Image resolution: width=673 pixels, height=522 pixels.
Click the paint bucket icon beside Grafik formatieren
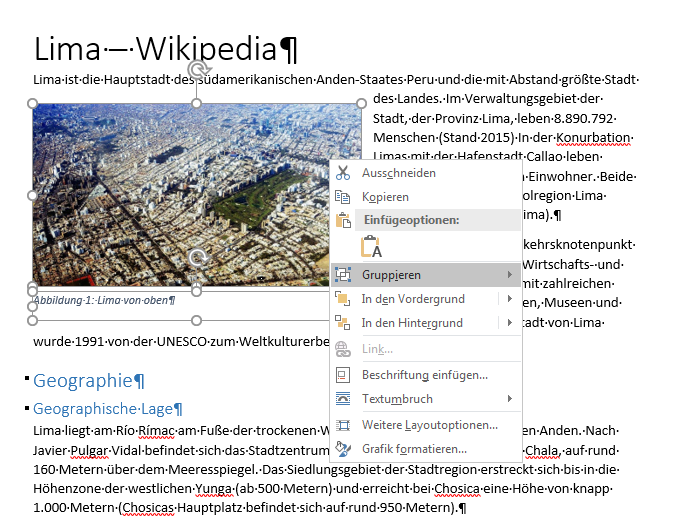[x=343, y=449]
